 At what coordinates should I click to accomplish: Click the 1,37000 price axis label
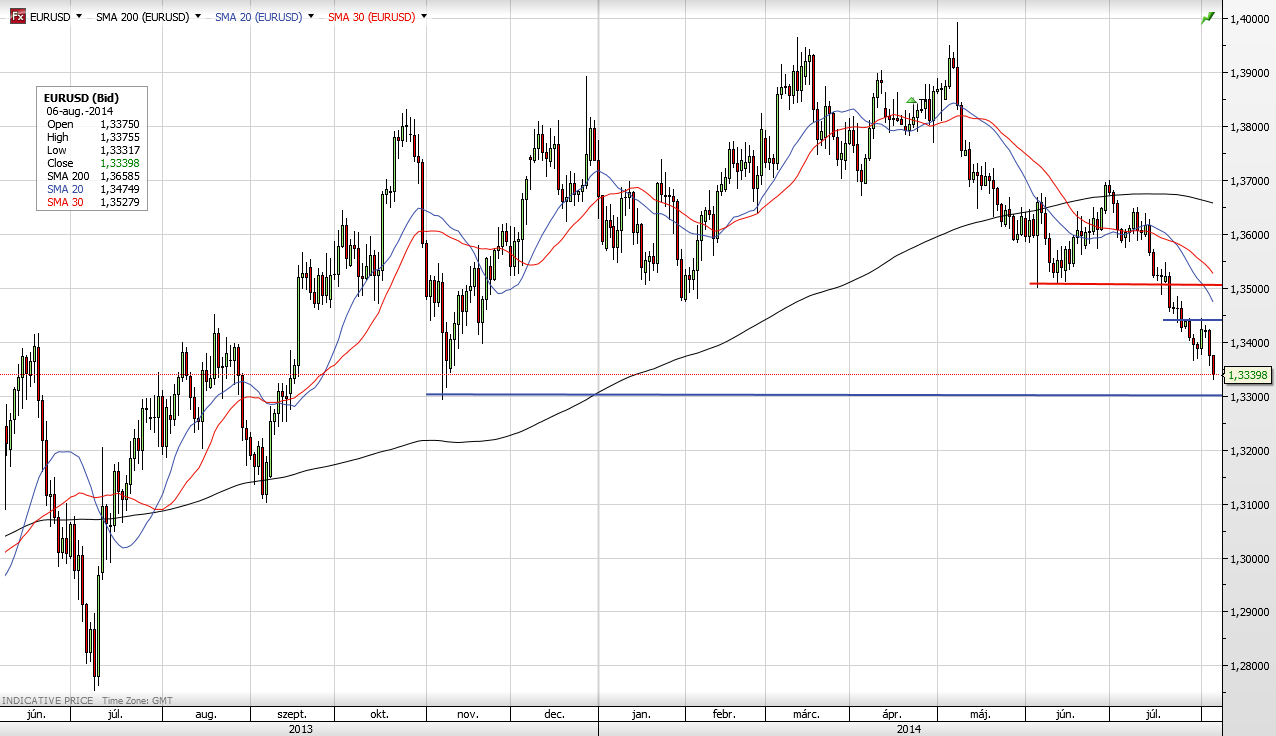click(x=1250, y=181)
